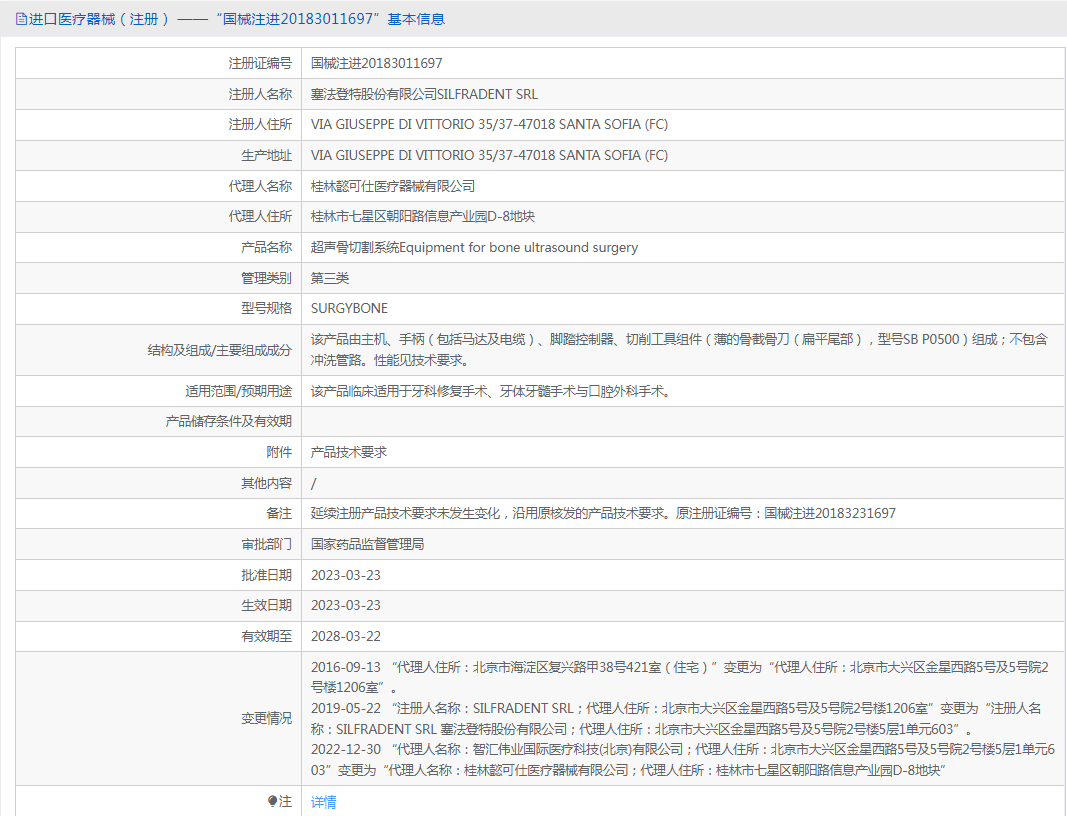
Task: Click the 第三类 management category value
Action: coord(330,278)
